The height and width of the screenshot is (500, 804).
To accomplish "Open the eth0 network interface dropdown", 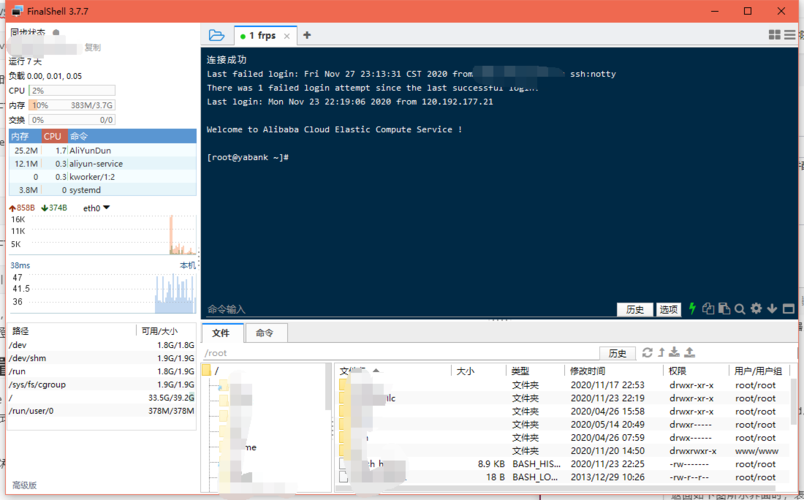I will pyautogui.click(x=96, y=208).
